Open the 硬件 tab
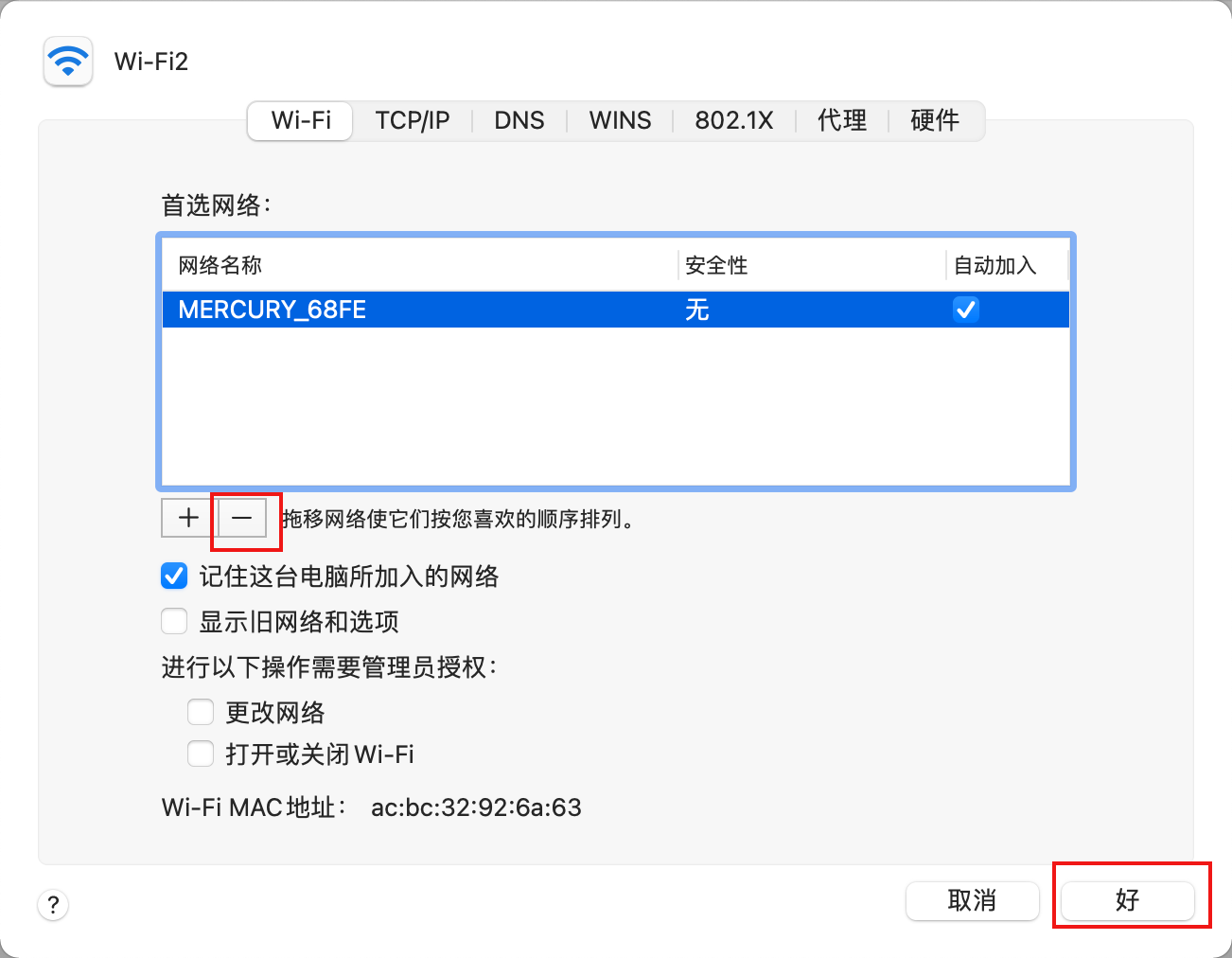Viewport: 1232px width, 958px height. click(x=935, y=121)
